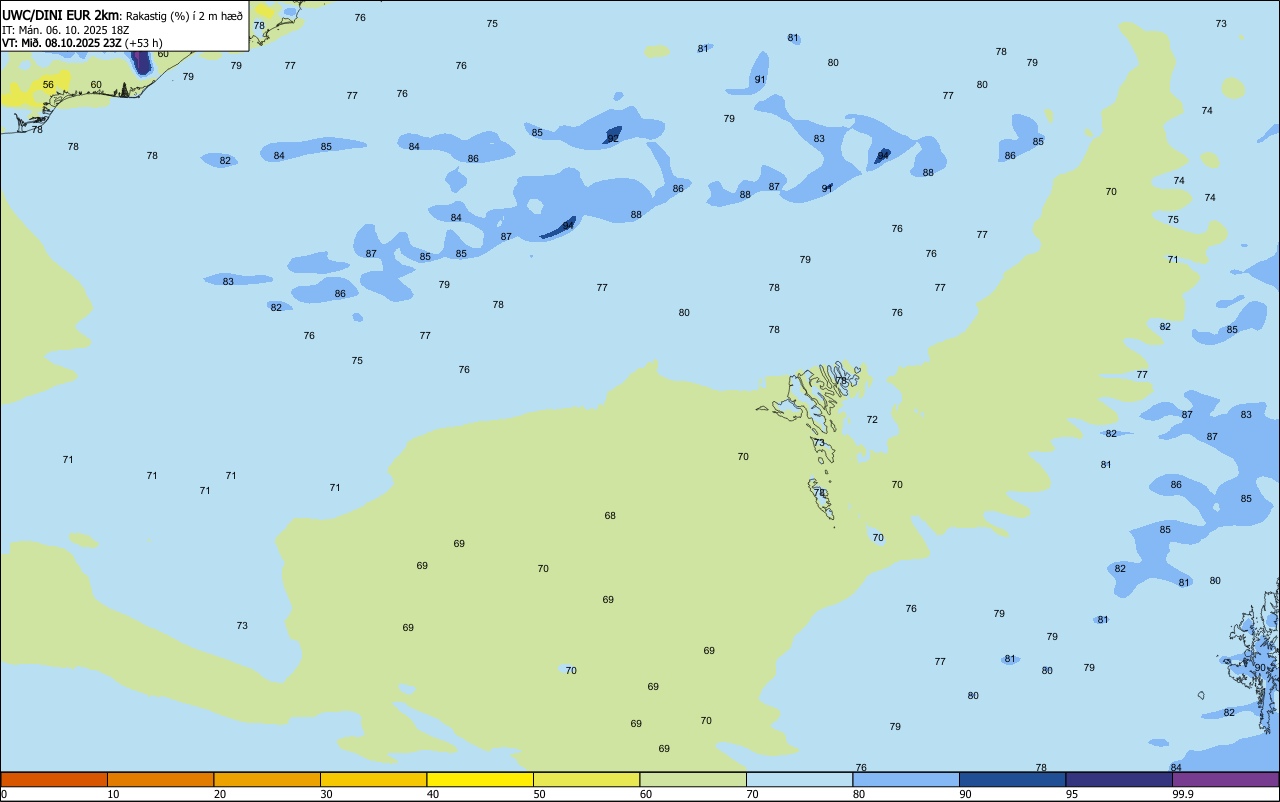The height and width of the screenshot is (802, 1280).
Task: Click the "UWC/DINI EUR 2km" title text
Action: [x=61, y=15]
